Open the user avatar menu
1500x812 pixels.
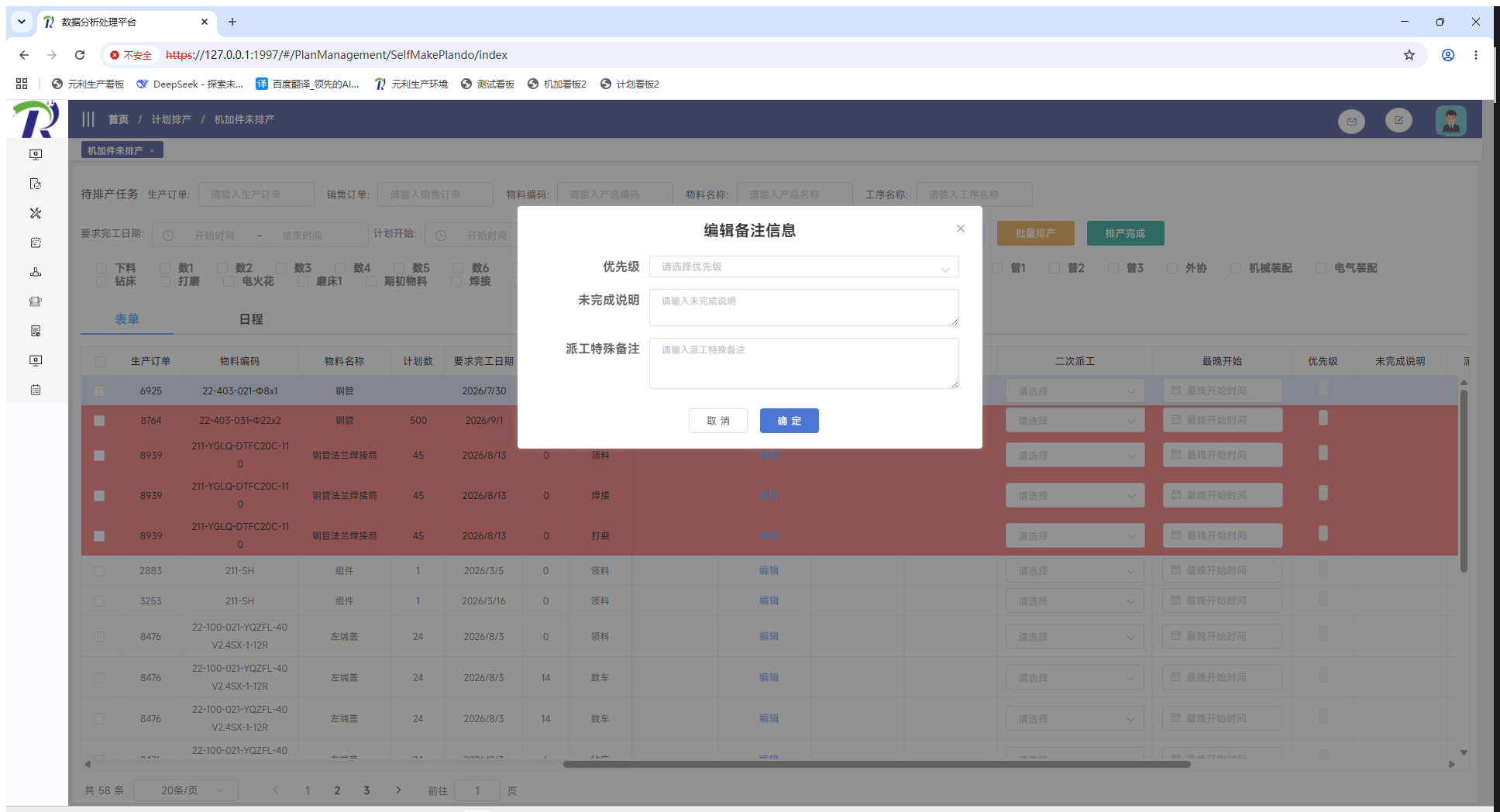tap(1451, 121)
